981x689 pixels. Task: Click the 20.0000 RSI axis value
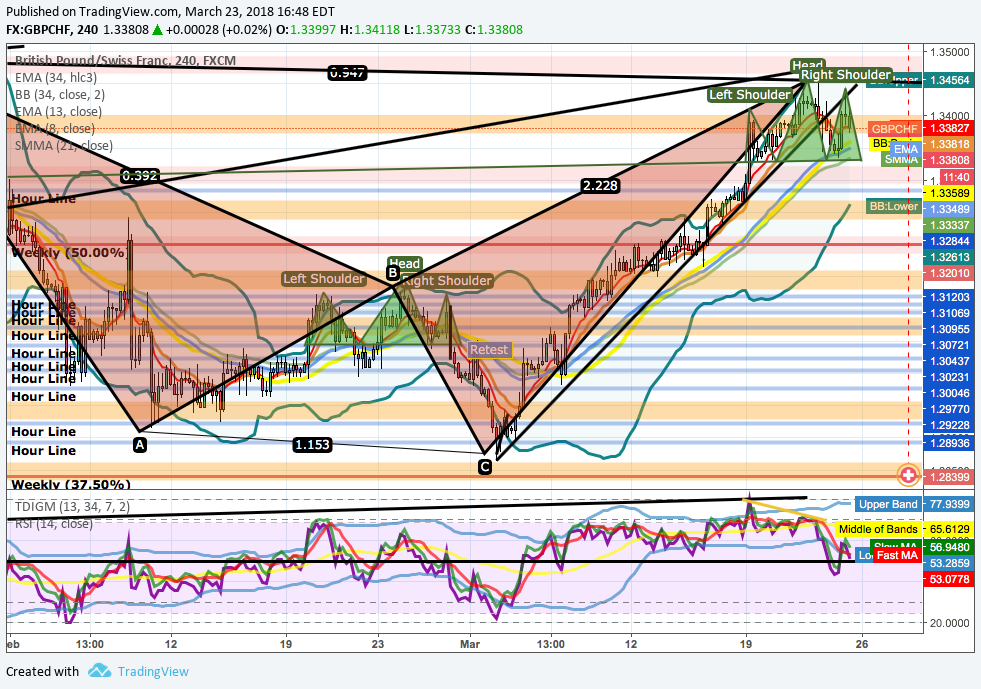tap(950, 623)
